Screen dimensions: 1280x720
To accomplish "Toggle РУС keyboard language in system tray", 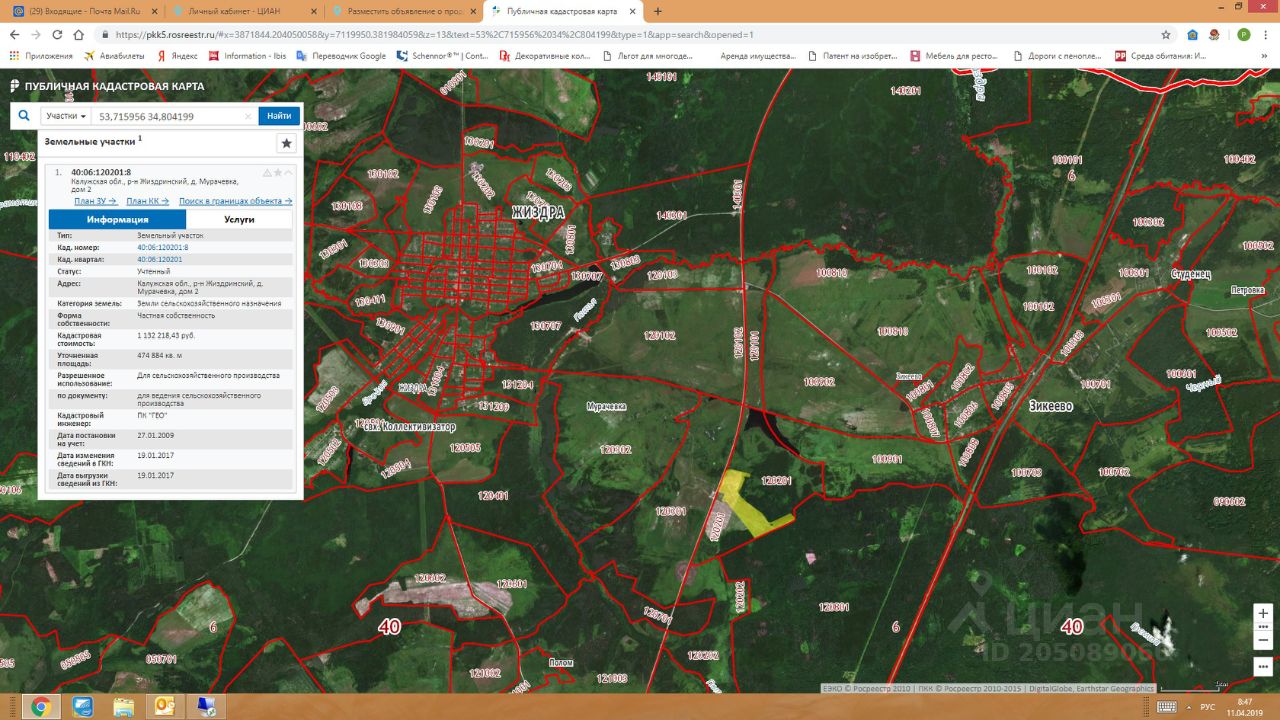I will click(1207, 707).
